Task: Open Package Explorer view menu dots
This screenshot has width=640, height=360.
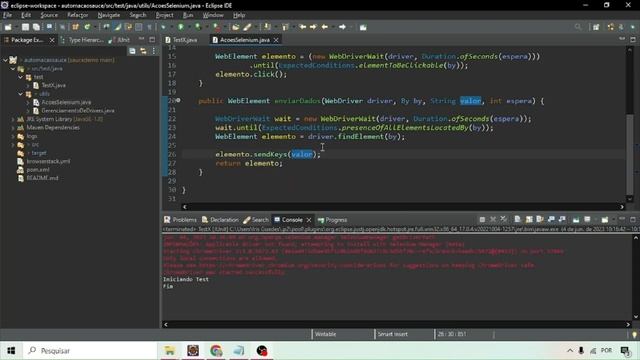Action: (153, 51)
